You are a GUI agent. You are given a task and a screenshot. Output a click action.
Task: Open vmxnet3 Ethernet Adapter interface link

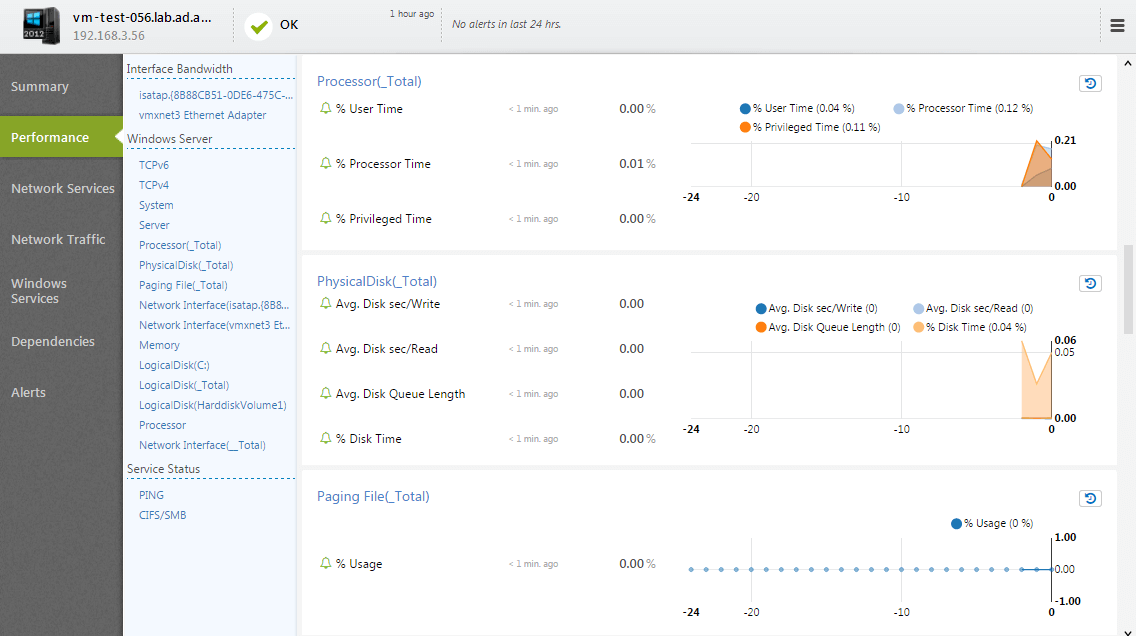[203, 115]
